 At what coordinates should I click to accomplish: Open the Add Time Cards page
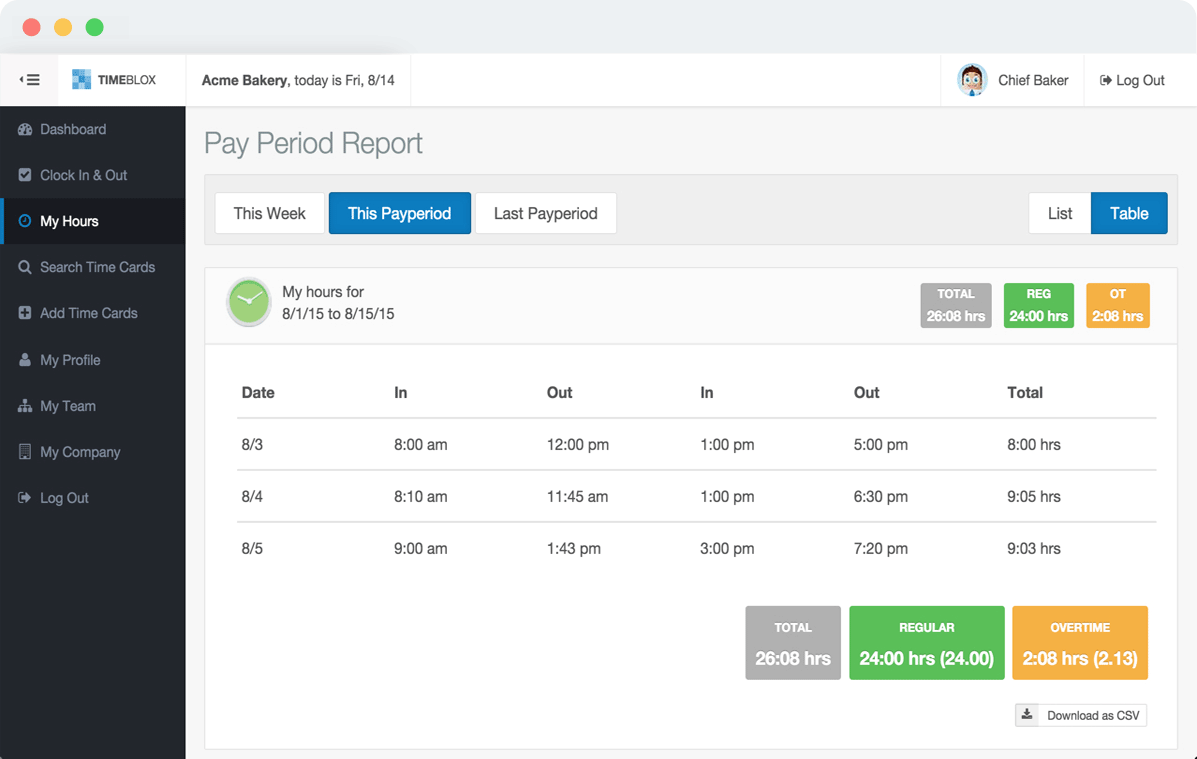[x=88, y=313]
